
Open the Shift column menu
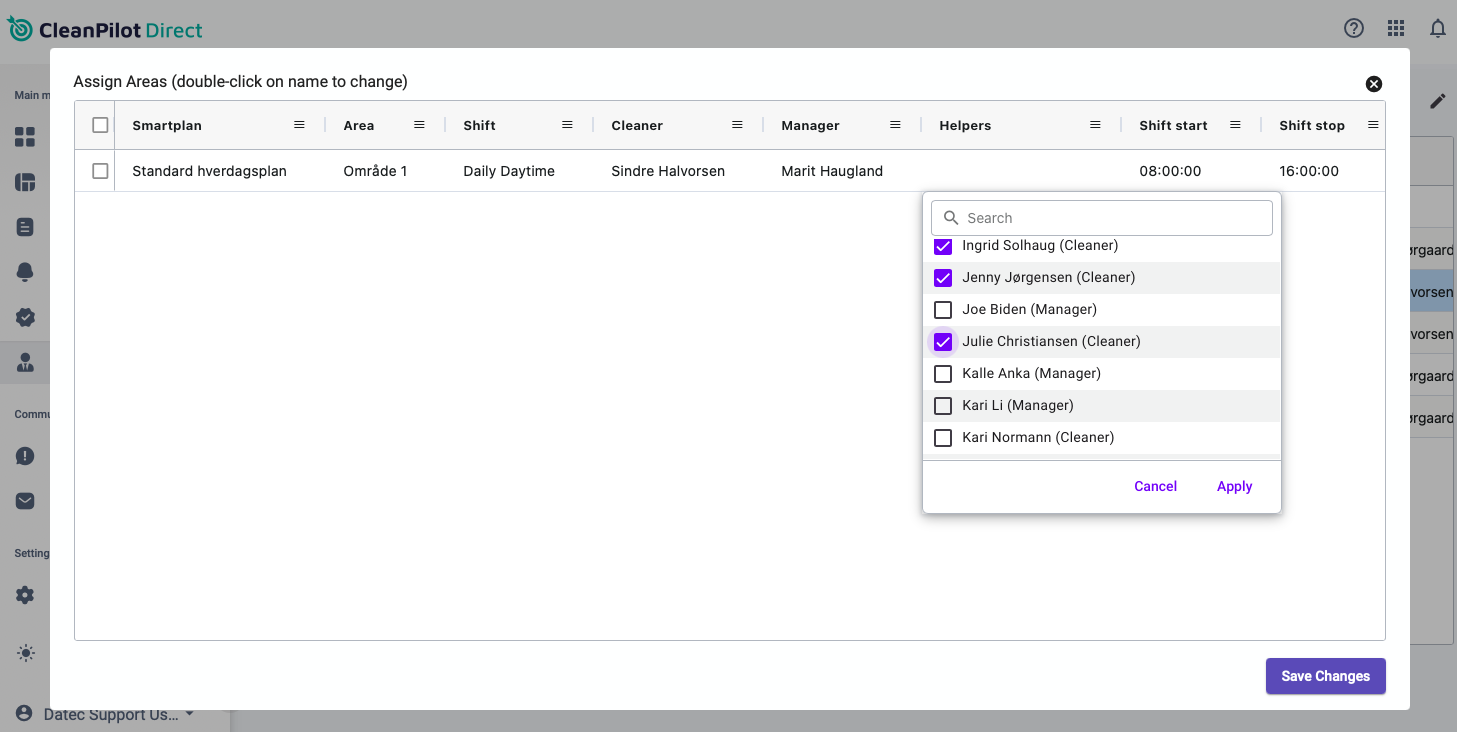click(x=567, y=125)
